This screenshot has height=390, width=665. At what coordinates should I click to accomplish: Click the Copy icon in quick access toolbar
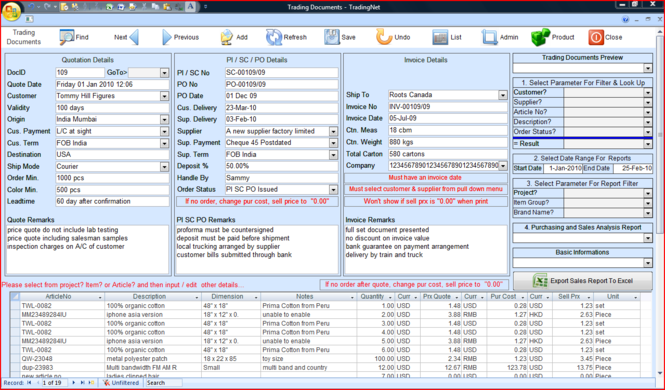[155, 6]
